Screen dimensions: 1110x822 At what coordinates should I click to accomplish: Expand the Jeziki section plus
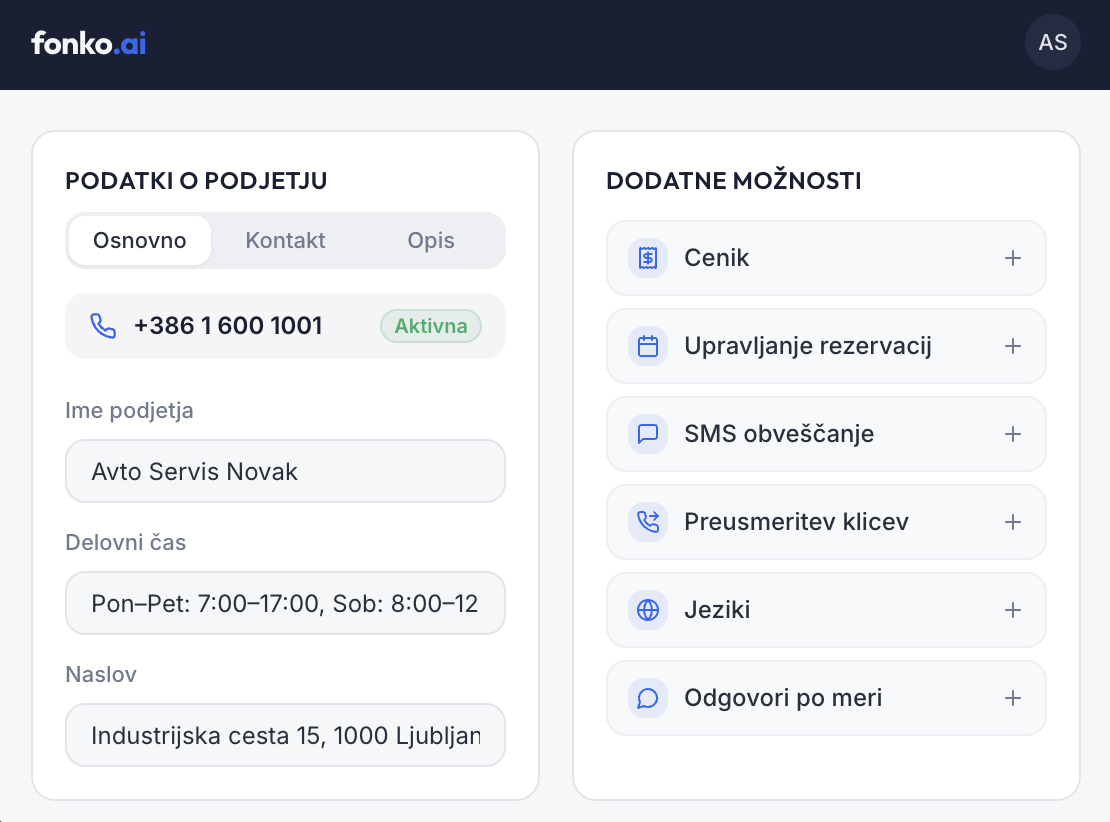pyautogui.click(x=1013, y=610)
